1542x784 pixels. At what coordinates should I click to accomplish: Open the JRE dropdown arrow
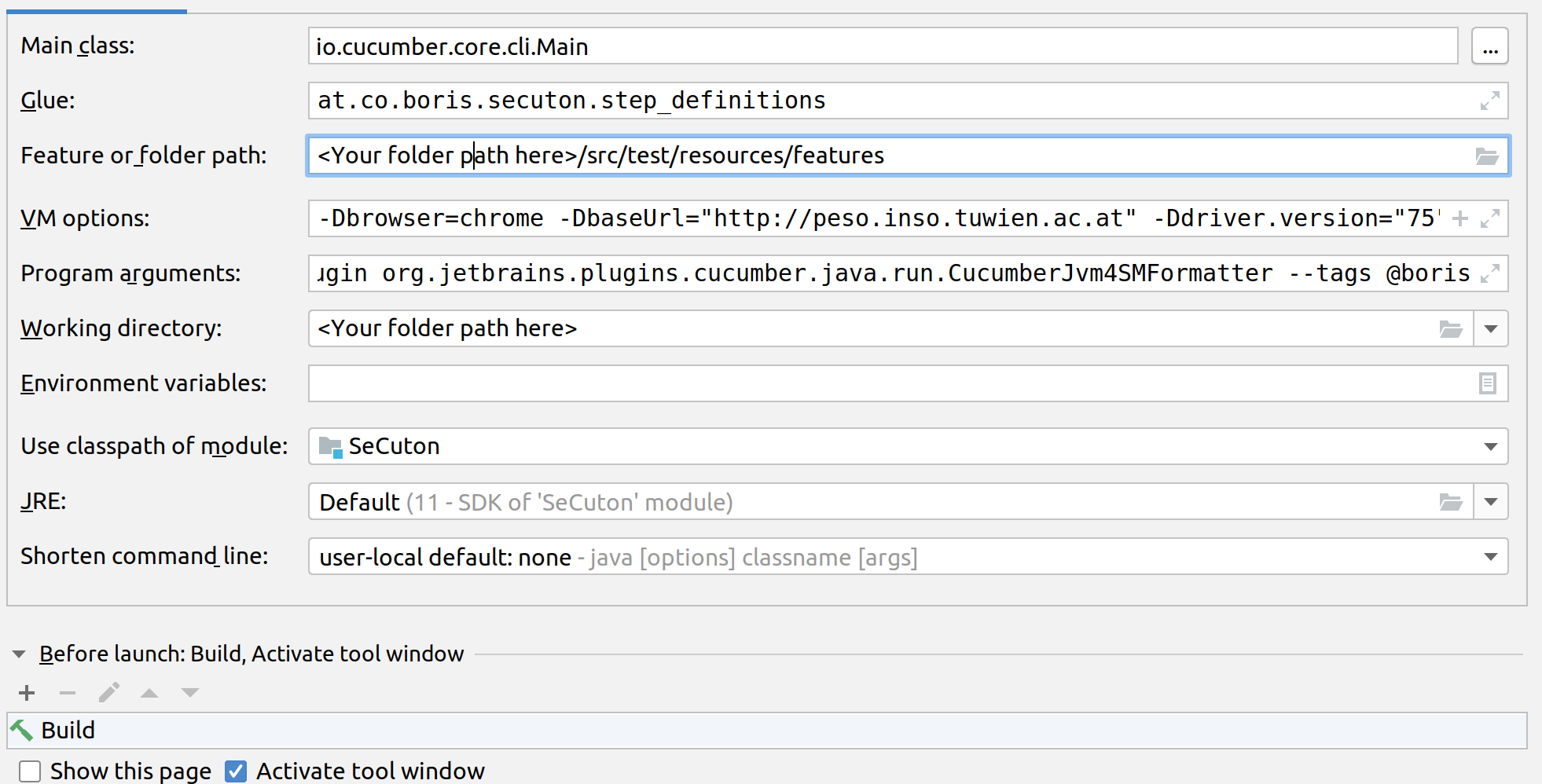[1491, 501]
